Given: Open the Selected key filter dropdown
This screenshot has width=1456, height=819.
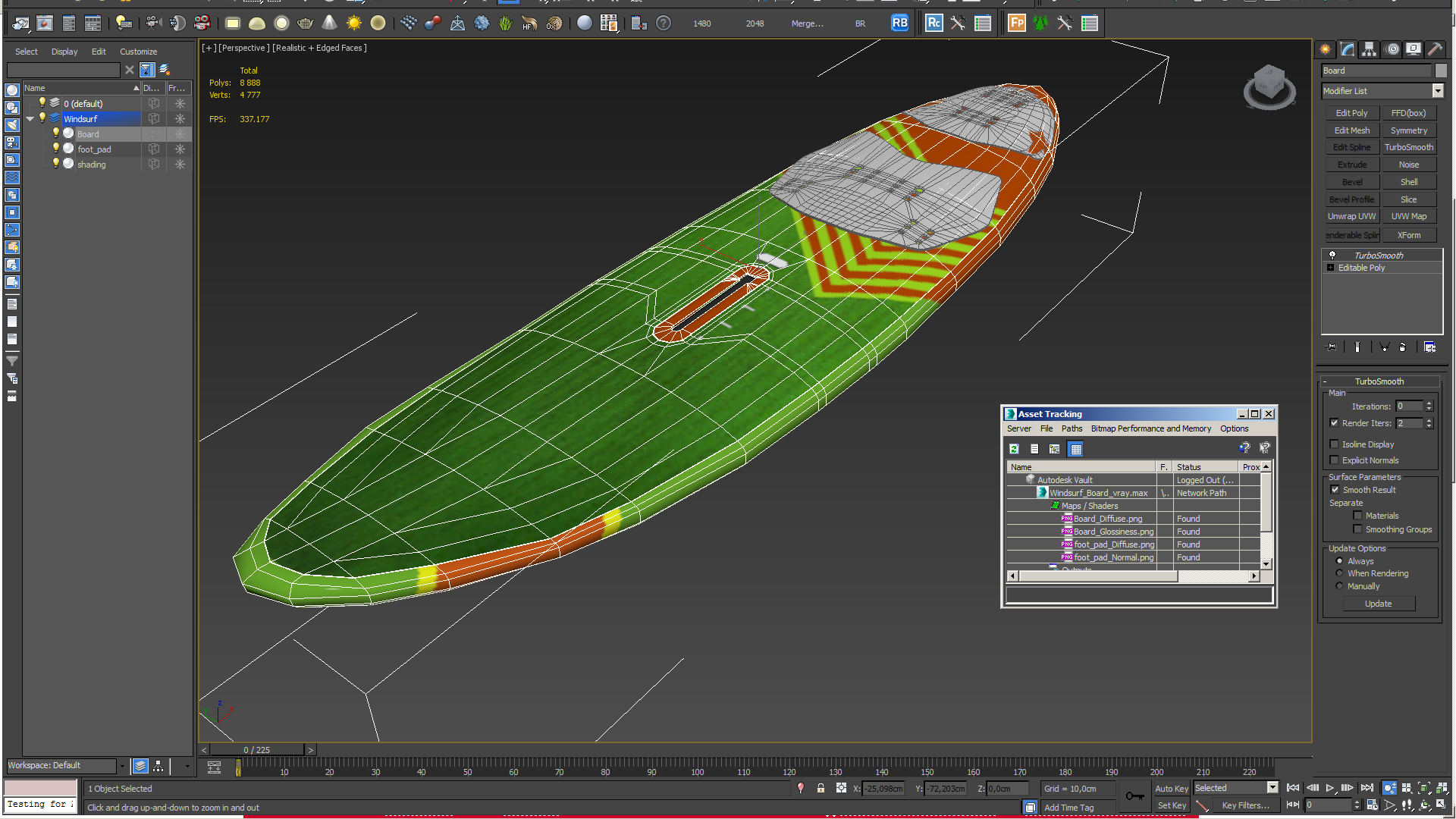Looking at the screenshot, I should [x=1272, y=788].
